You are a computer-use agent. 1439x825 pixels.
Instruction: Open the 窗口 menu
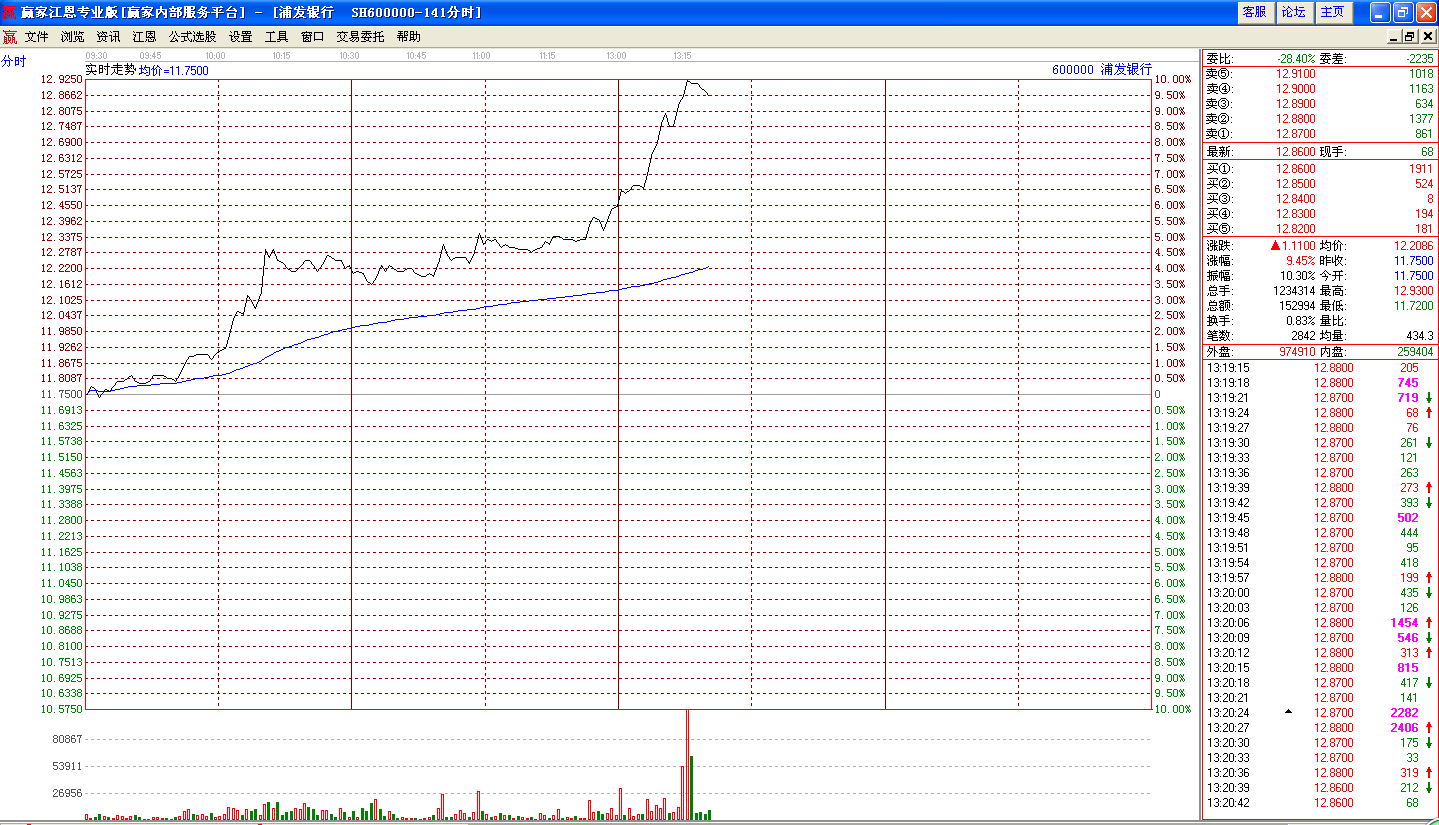tap(312, 36)
